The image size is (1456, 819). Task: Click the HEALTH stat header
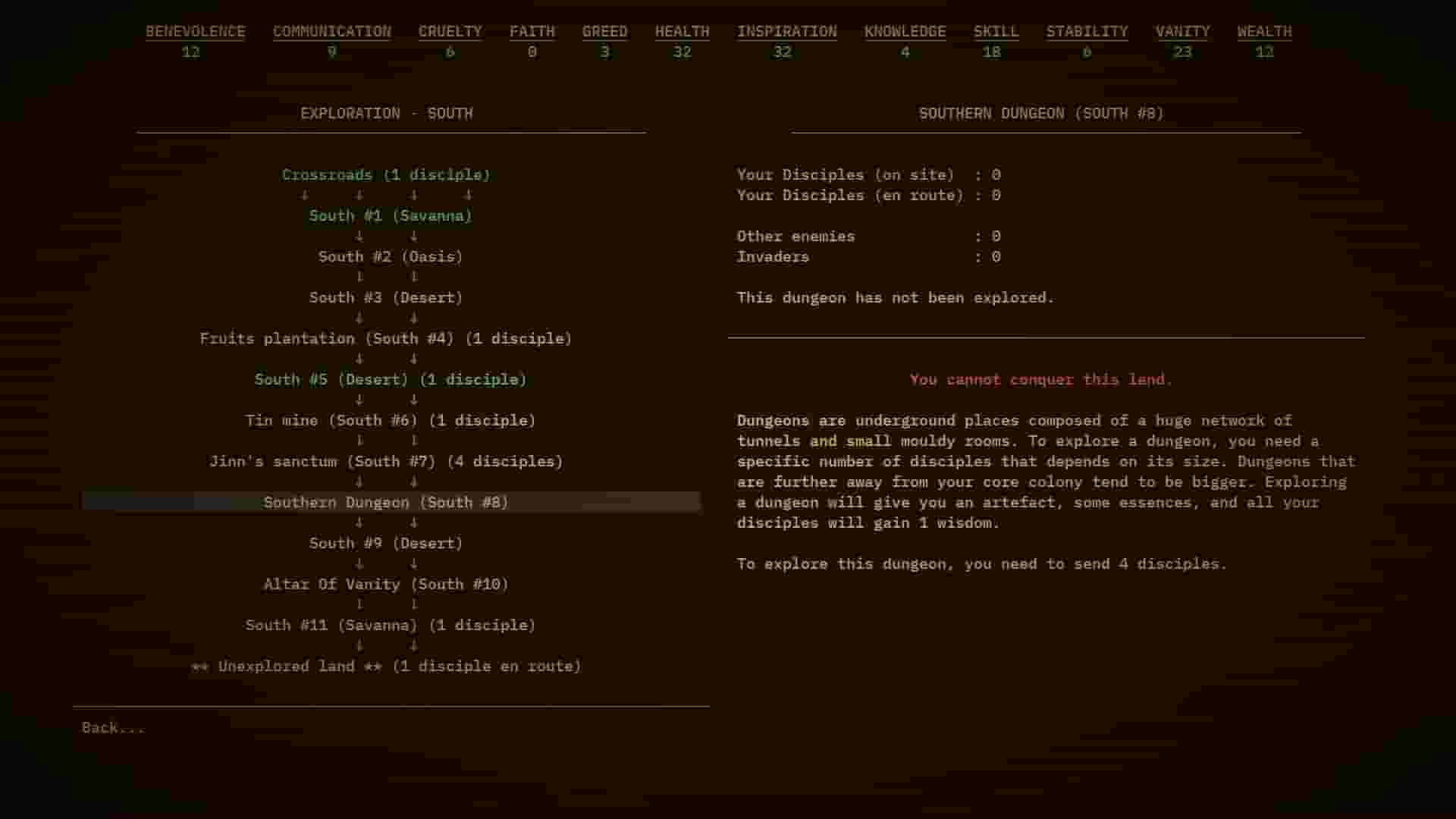(x=682, y=32)
